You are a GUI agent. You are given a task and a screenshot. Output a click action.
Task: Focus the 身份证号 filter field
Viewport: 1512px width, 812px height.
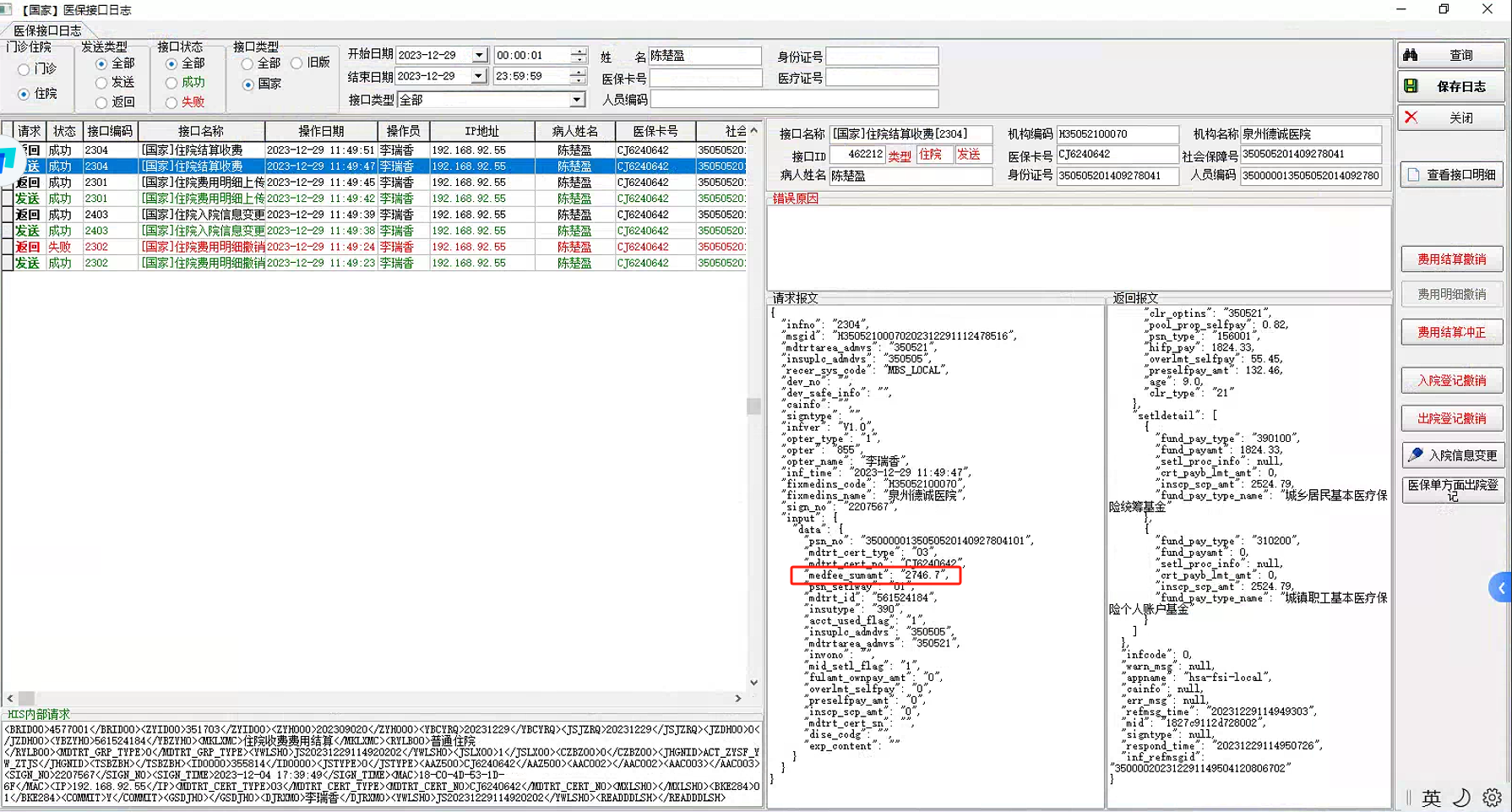pyautogui.click(x=882, y=56)
